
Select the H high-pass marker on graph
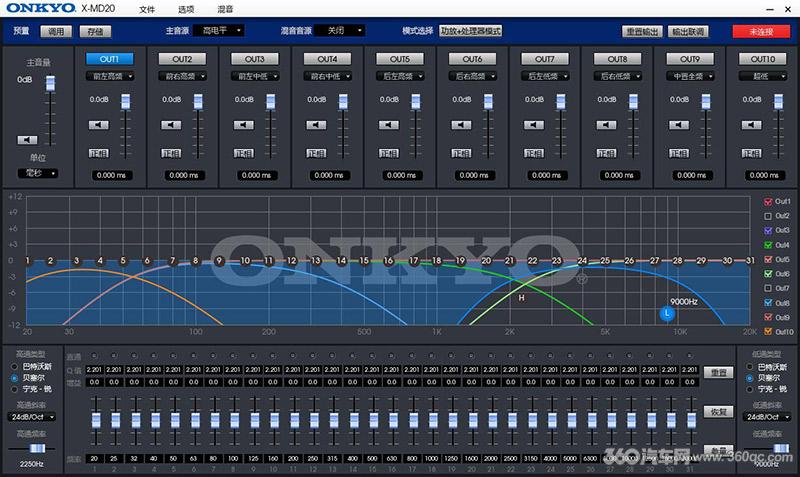[521, 297]
